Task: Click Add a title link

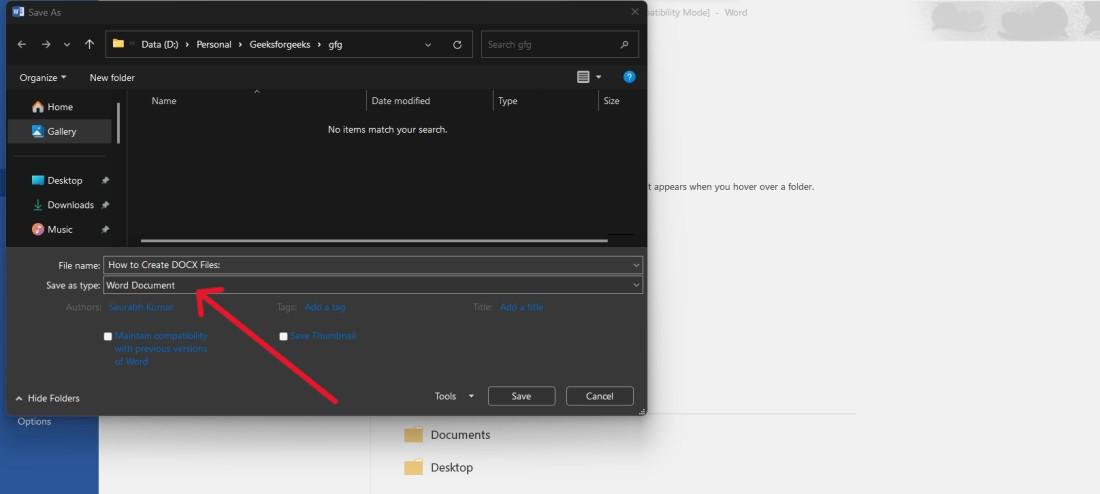Action: click(521, 307)
